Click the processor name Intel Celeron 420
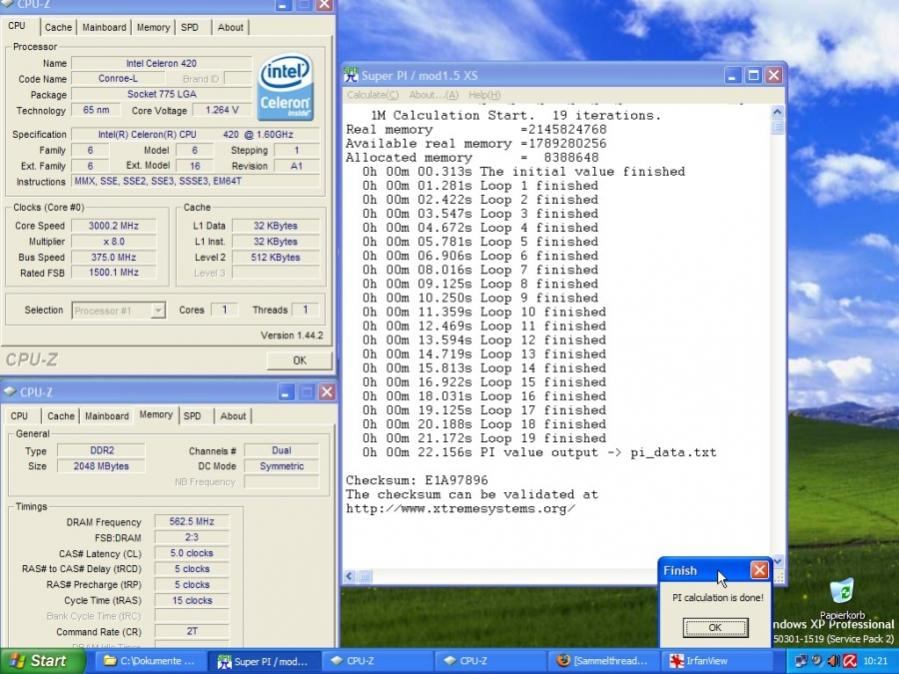The height and width of the screenshot is (674, 899). coord(161,63)
